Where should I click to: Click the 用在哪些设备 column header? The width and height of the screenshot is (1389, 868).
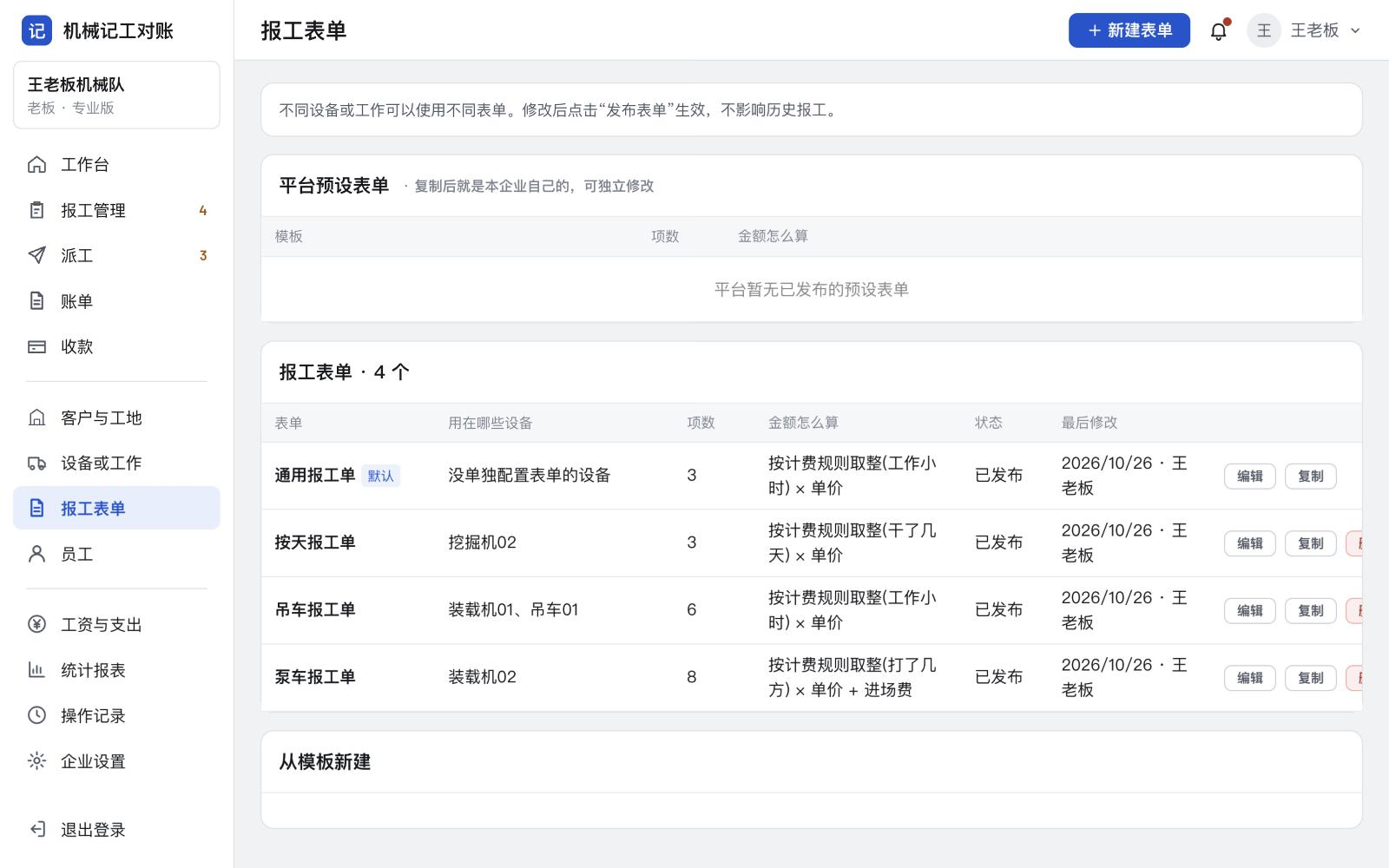pos(490,423)
